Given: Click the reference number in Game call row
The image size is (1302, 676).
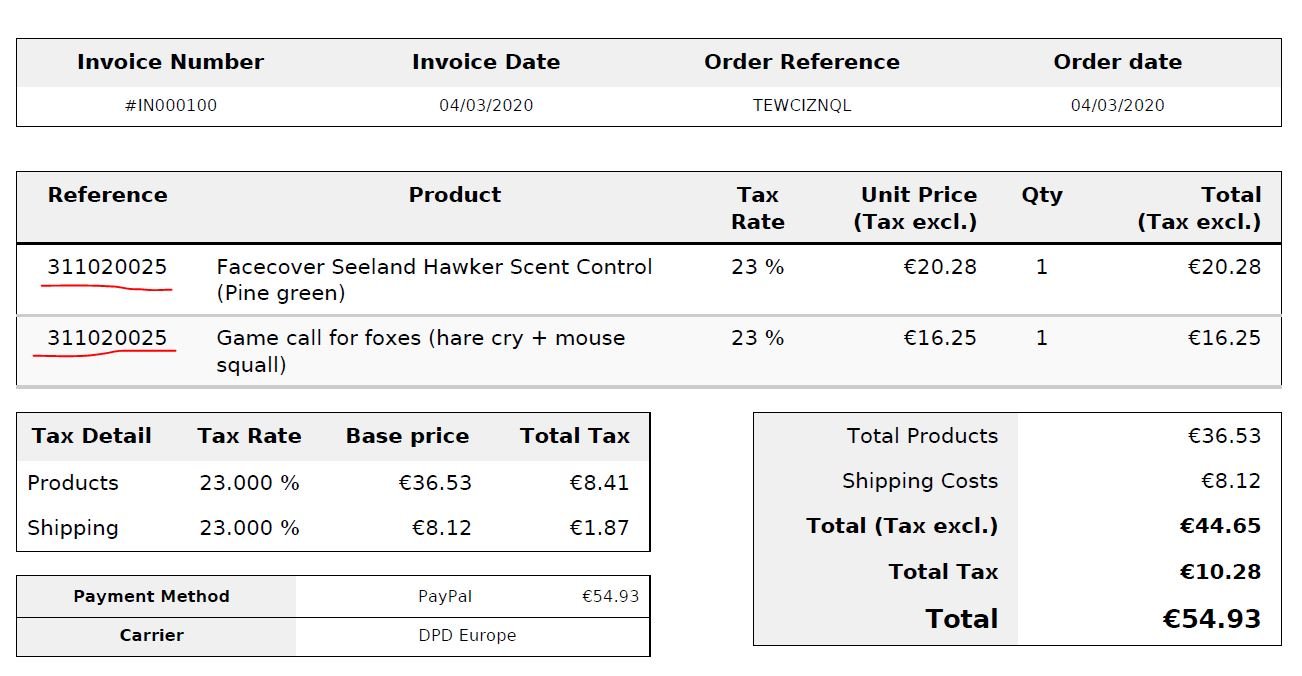Looking at the screenshot, I should [x=107, y=338].
